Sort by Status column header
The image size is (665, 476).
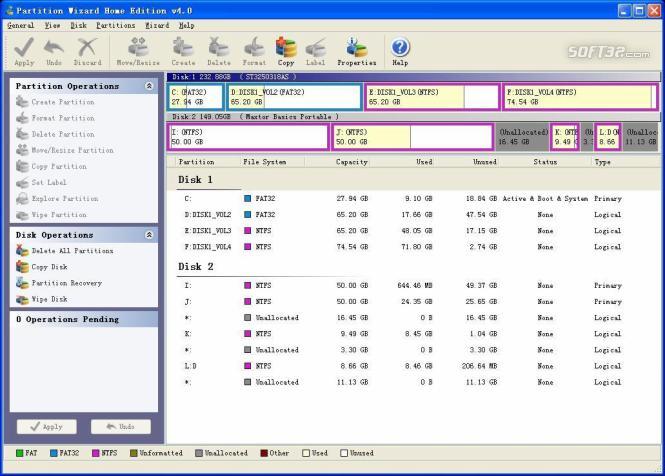tap(545, 162)
